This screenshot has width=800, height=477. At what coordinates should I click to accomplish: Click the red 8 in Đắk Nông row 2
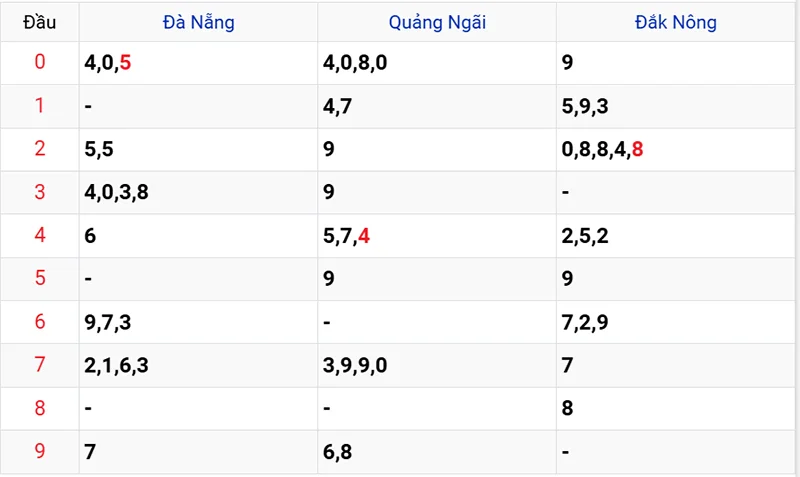click(x=637, y=149)
